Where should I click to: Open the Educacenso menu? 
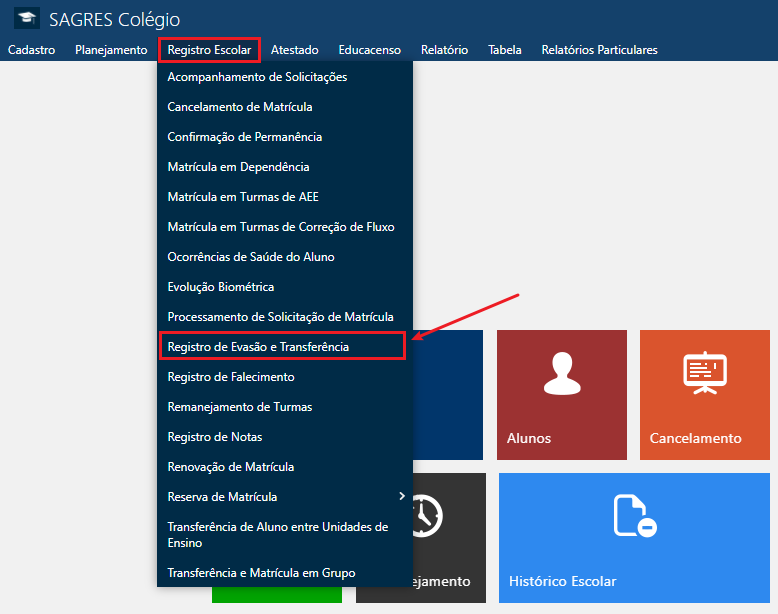(369, 50)
